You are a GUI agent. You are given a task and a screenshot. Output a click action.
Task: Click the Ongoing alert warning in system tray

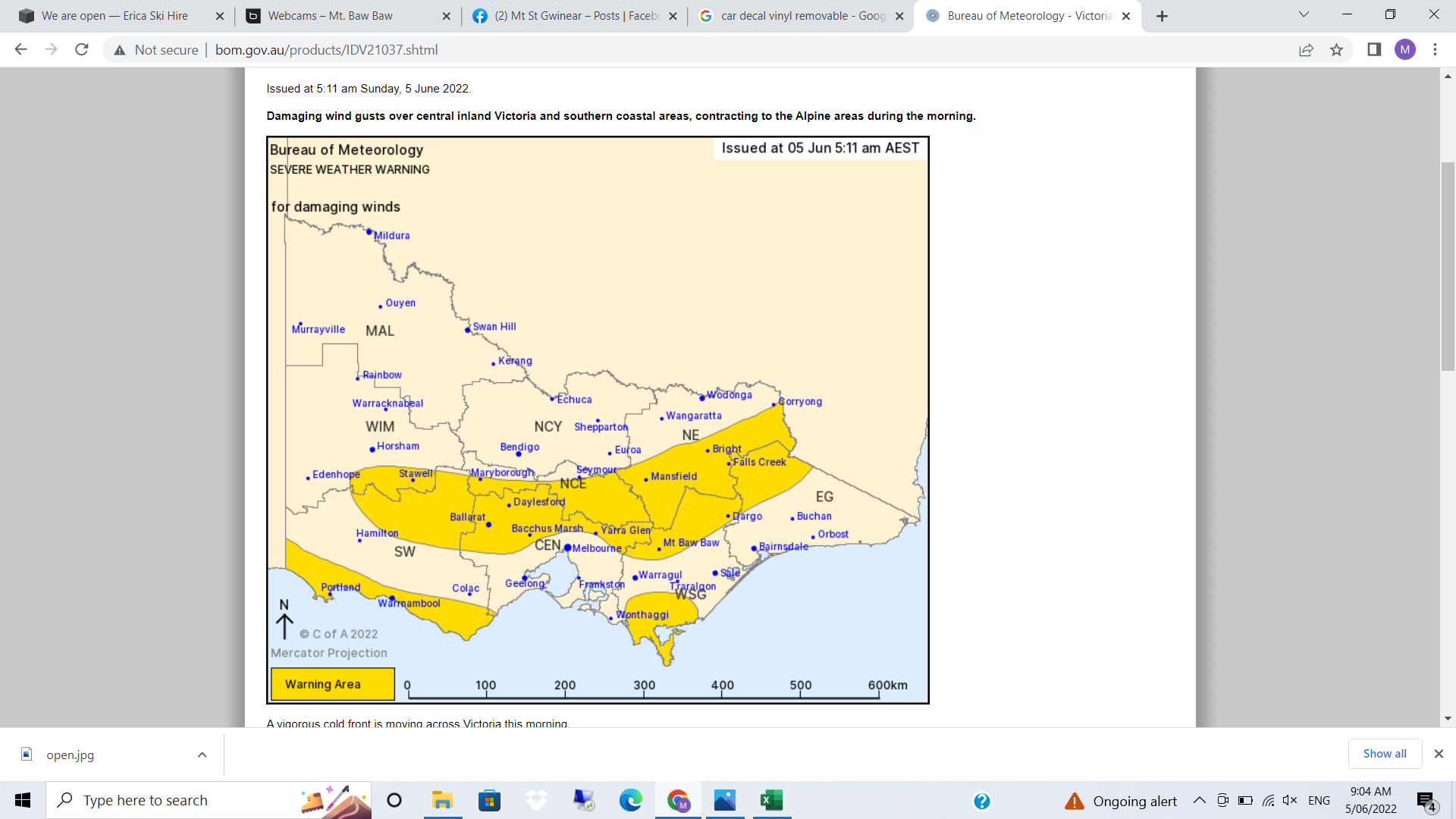pyautogui.click(x=1121, y=800)
